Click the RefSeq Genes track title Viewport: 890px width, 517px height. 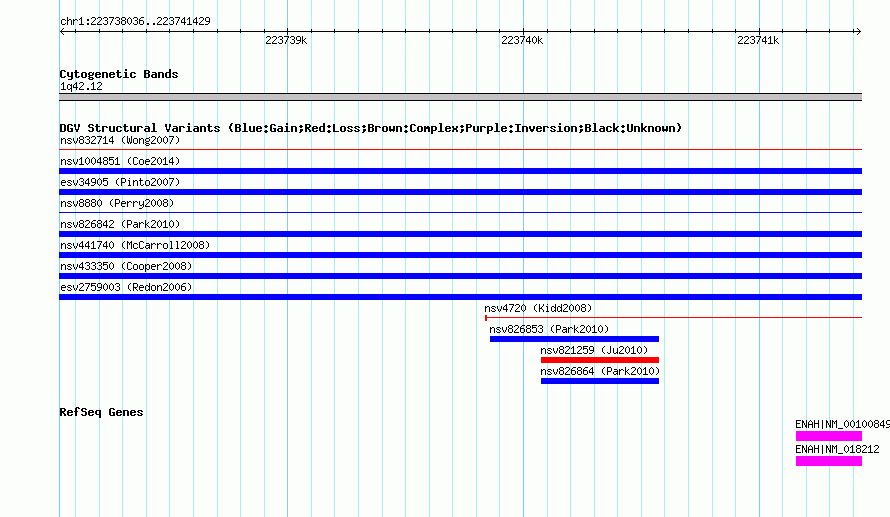(x=101, y=412)
